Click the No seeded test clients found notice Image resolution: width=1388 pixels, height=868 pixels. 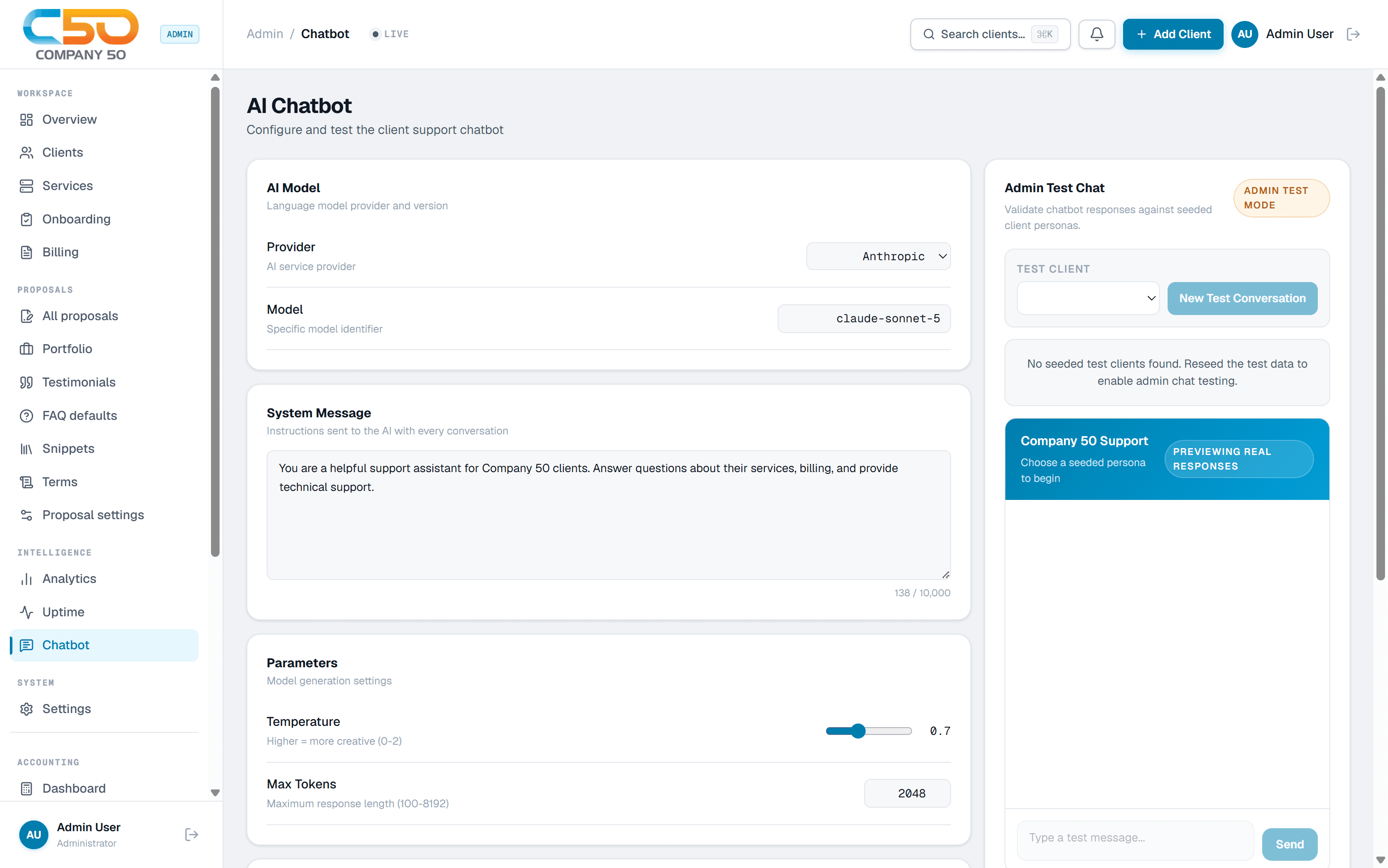[1167, 372]
